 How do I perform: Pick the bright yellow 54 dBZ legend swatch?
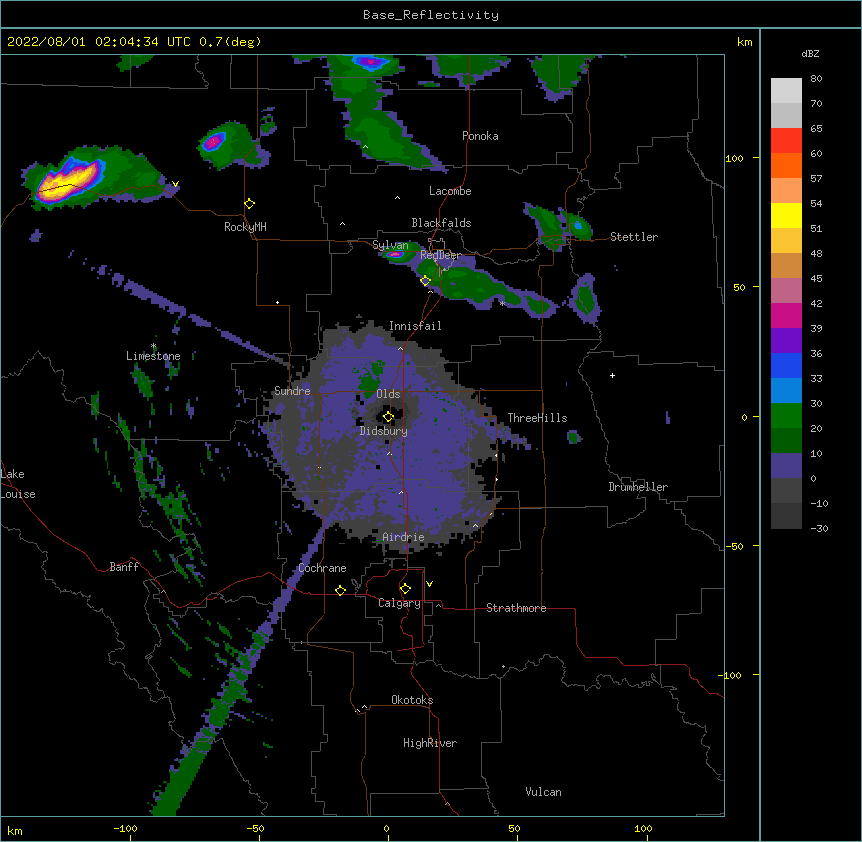pos(786,215)
